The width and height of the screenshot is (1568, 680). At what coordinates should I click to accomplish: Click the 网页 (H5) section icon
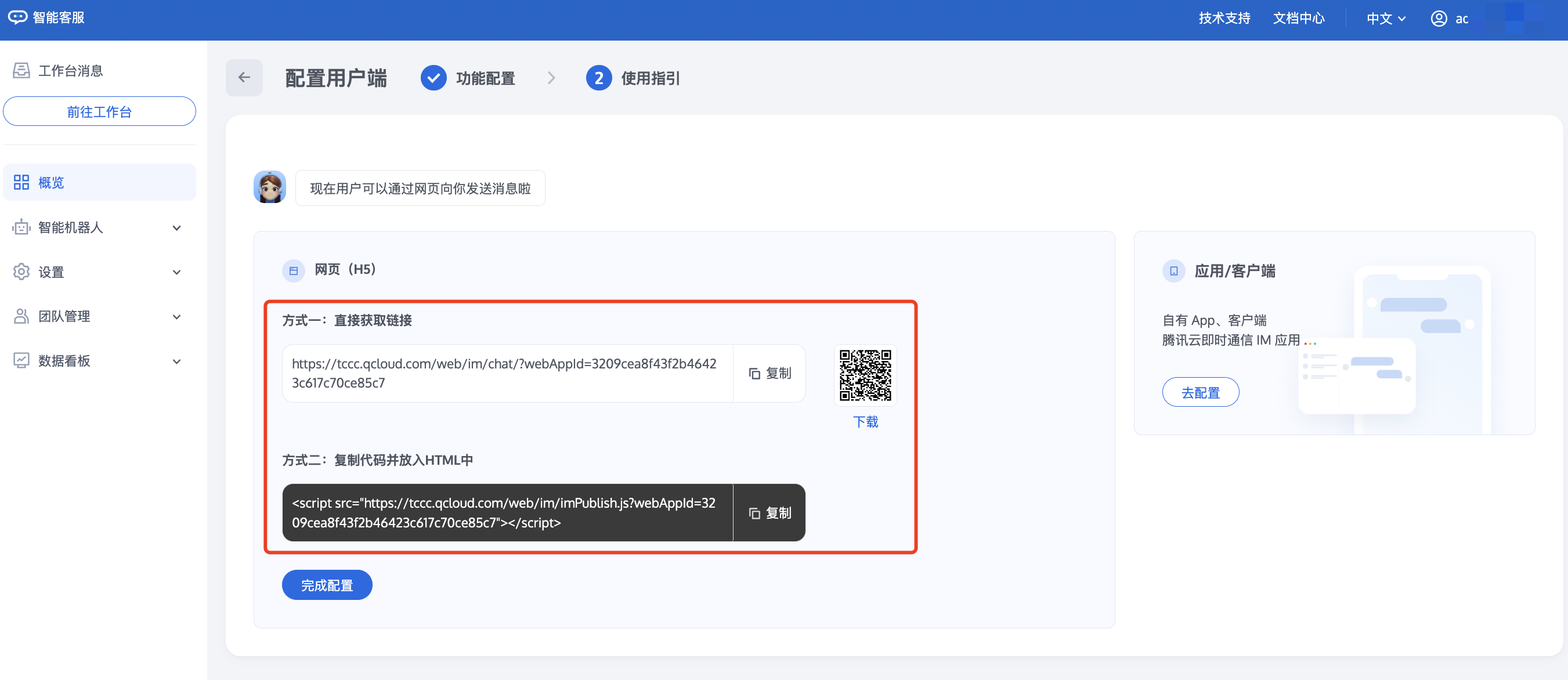click(x=294, y=270)
